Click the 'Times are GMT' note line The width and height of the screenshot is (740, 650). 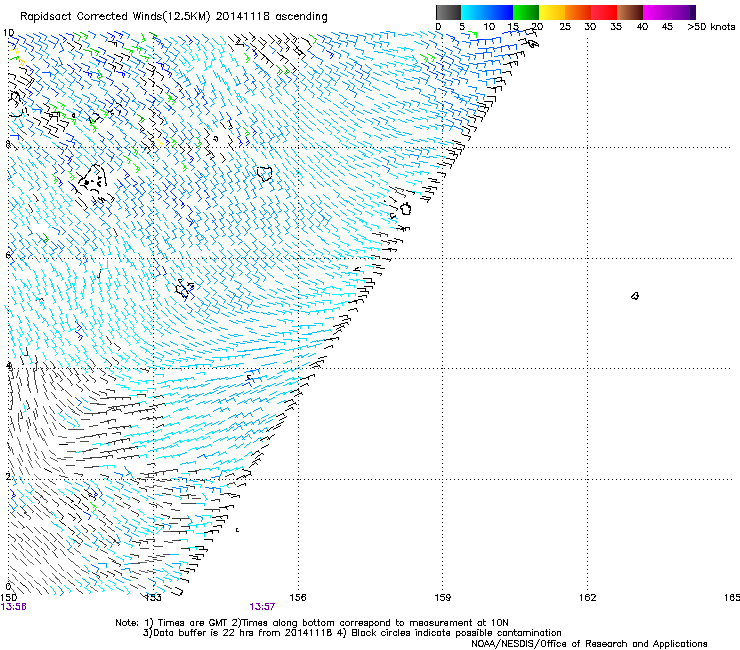312,623
